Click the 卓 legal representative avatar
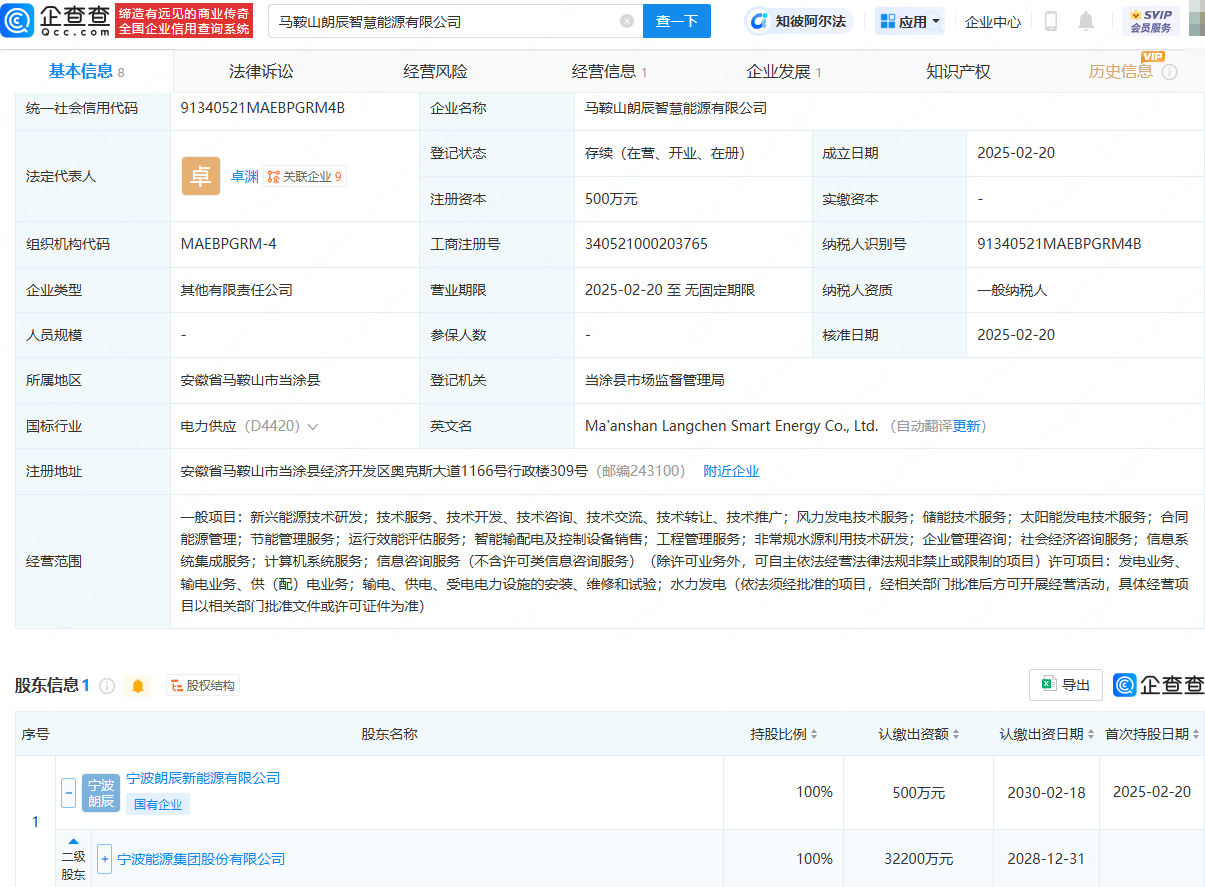 pos(201,176)
